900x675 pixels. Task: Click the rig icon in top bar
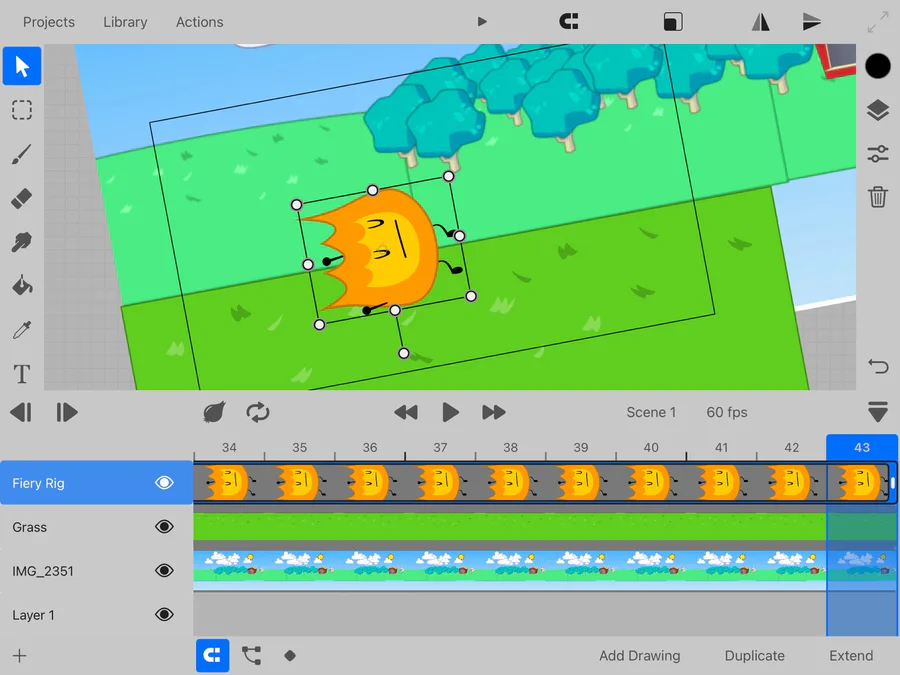coord(569,22)
